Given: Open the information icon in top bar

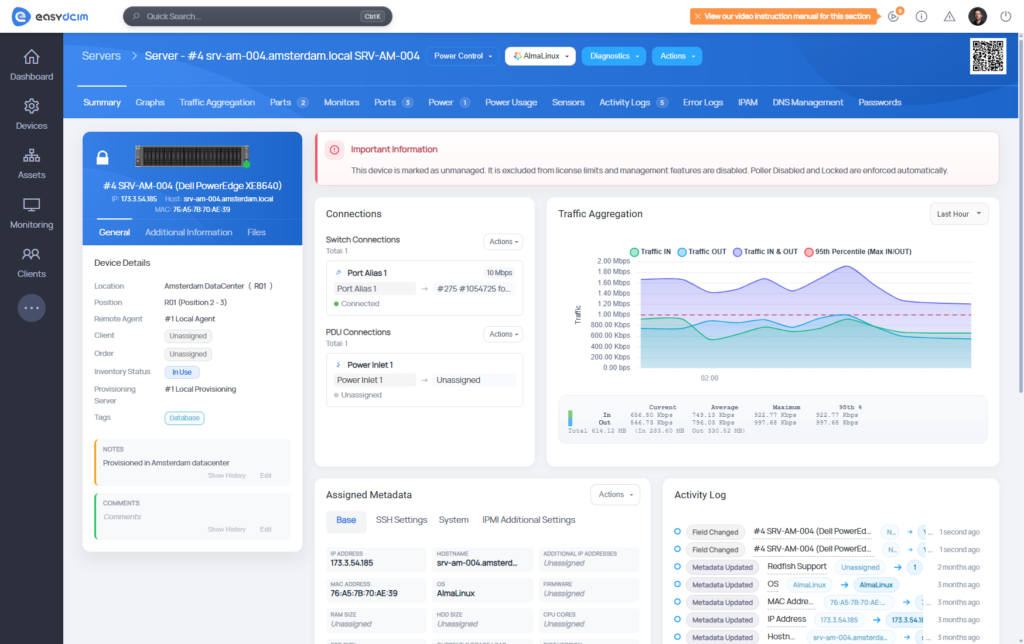Looking at the screenshot, I should 921,16.
